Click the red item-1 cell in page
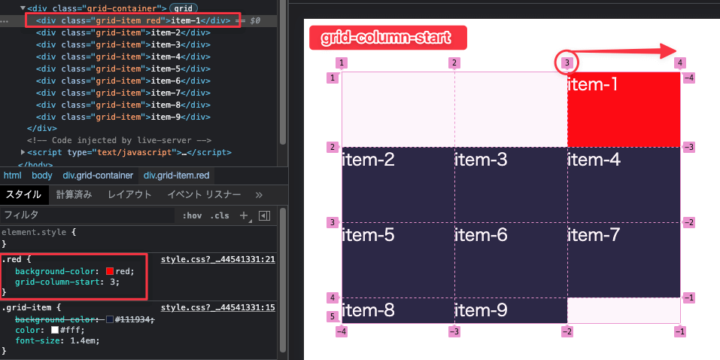This screenshot has width=720, height=360. 624,109
